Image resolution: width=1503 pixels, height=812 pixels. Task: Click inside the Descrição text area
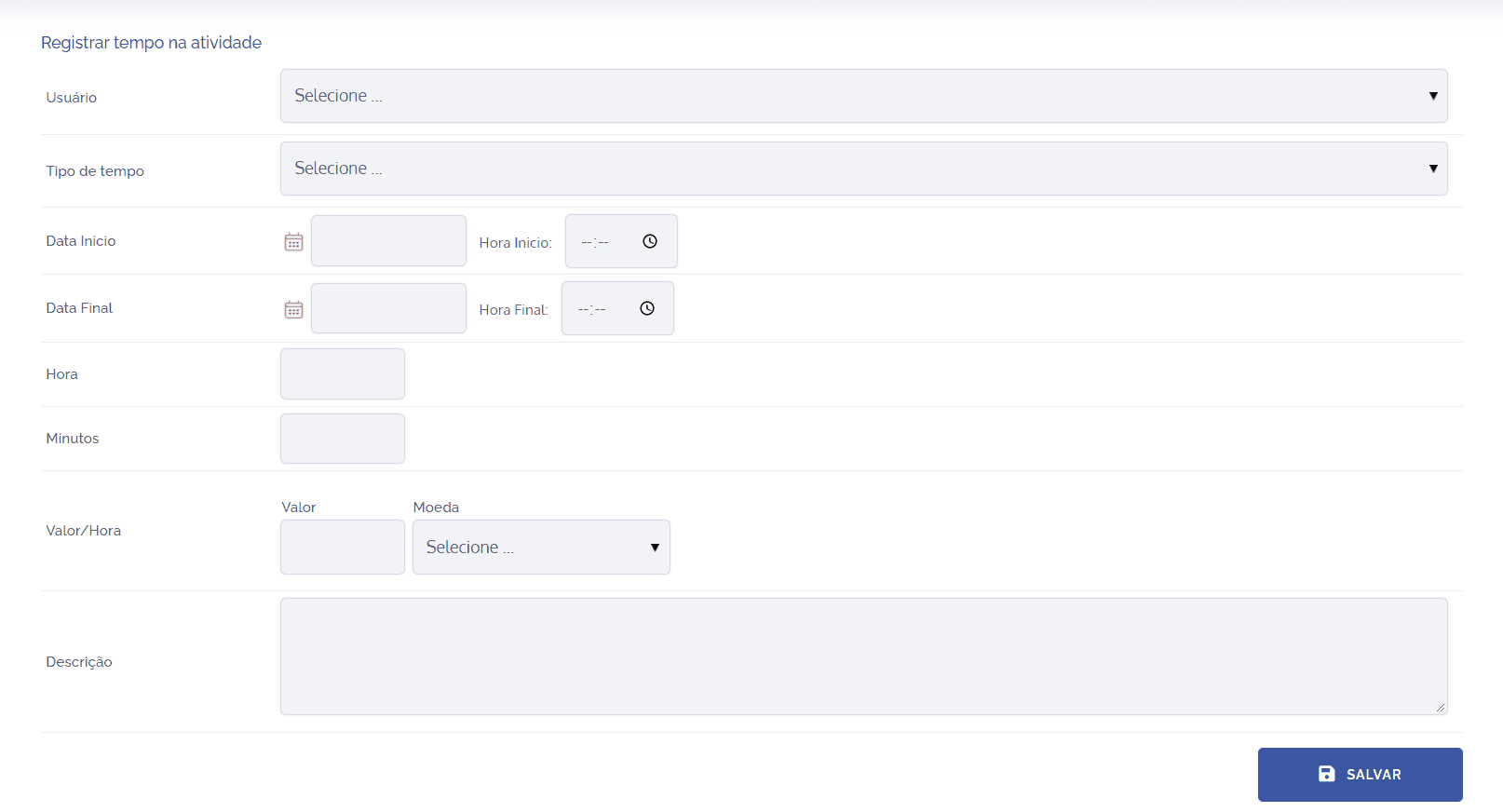(x=863, y=656)
